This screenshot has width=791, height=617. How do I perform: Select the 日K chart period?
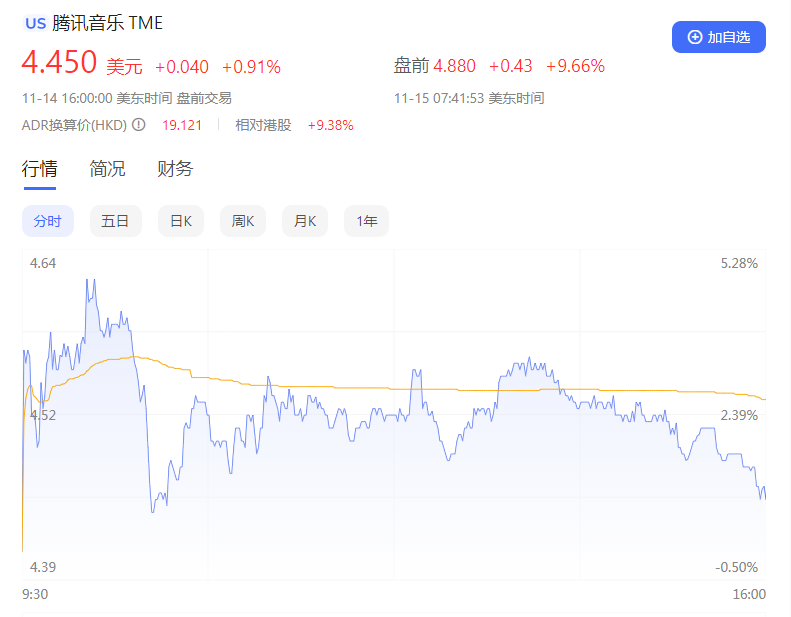point(181,221)
